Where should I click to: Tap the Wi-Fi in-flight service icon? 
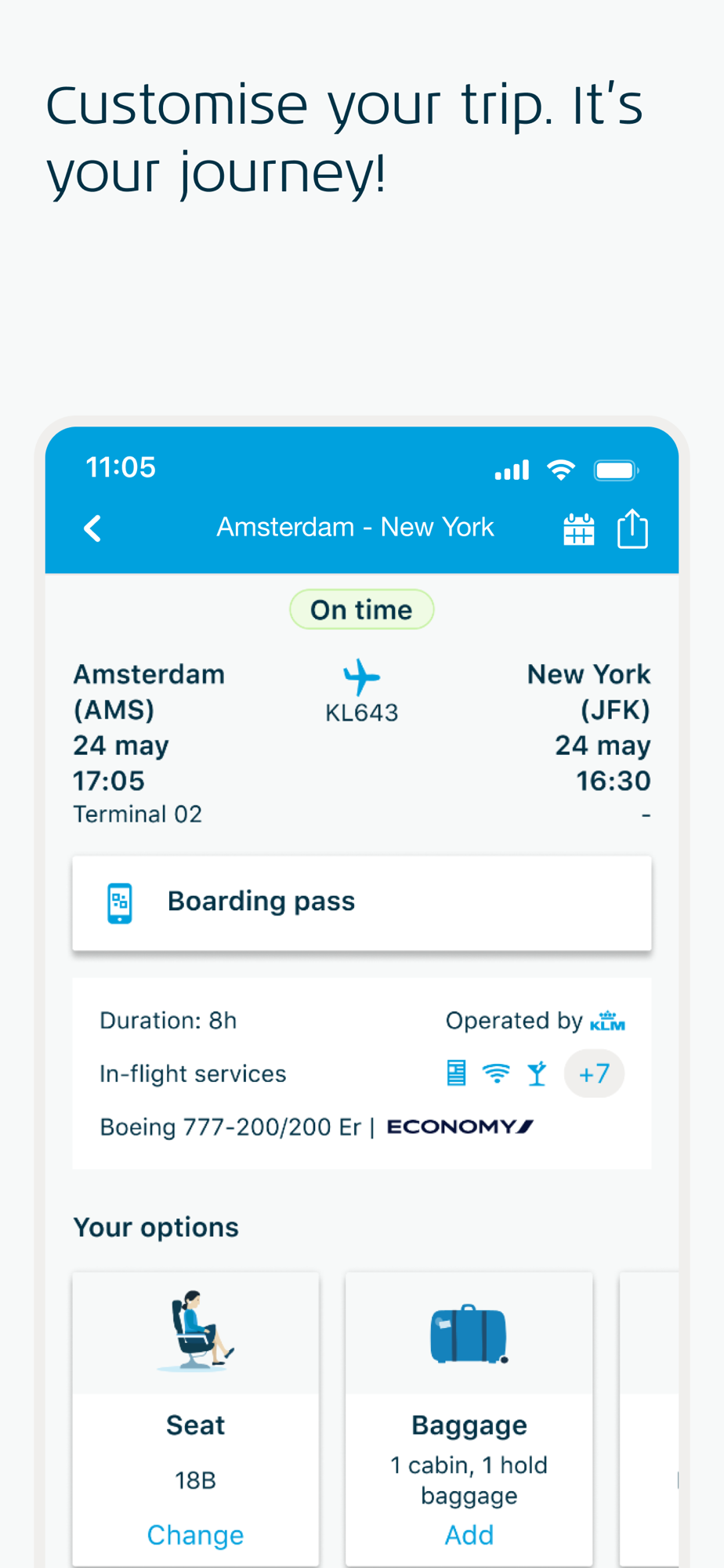(x=496, y=1073)
